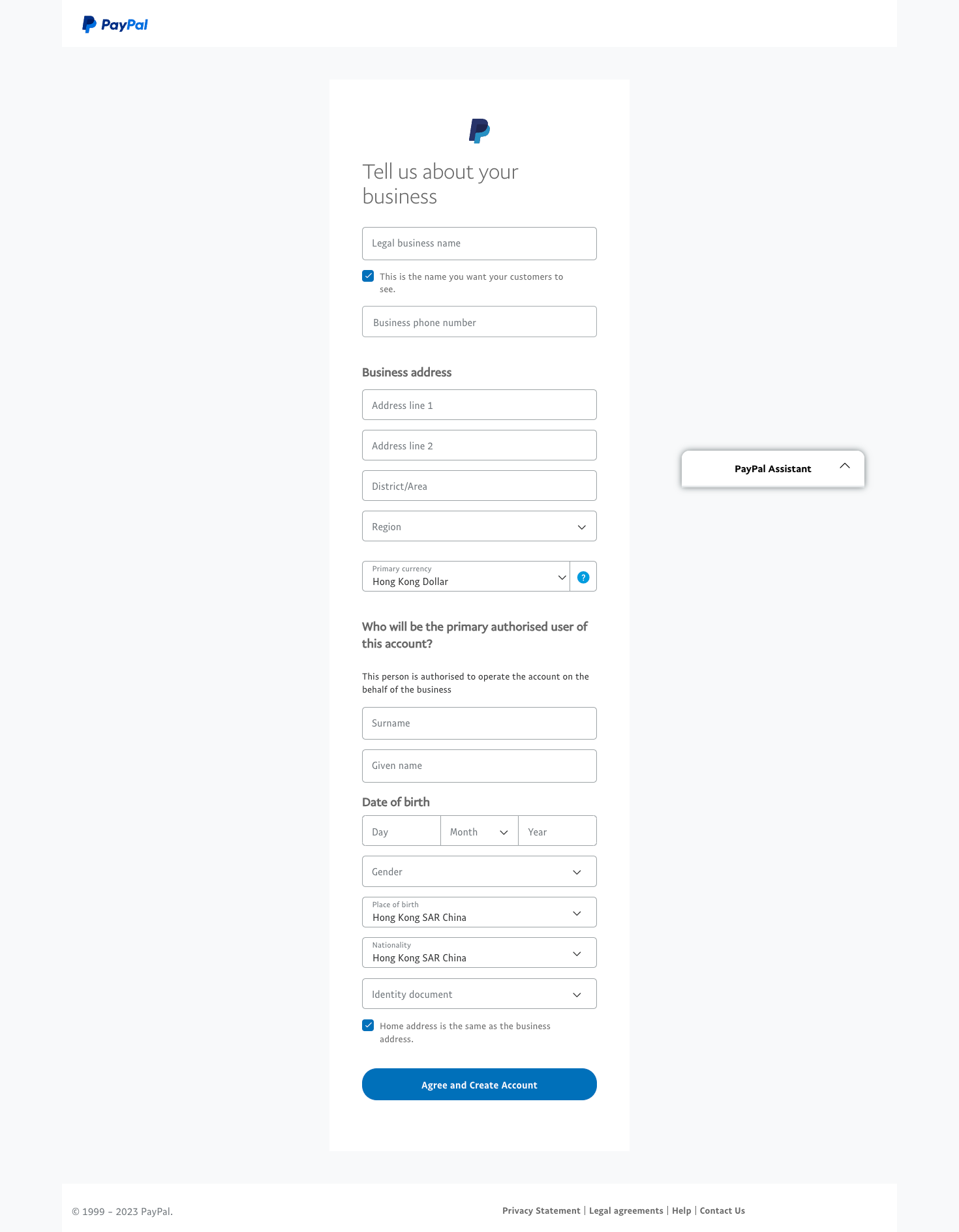Open the Nationality dropdown
This screenshot has height=1232, width=959.
(479, 953)
